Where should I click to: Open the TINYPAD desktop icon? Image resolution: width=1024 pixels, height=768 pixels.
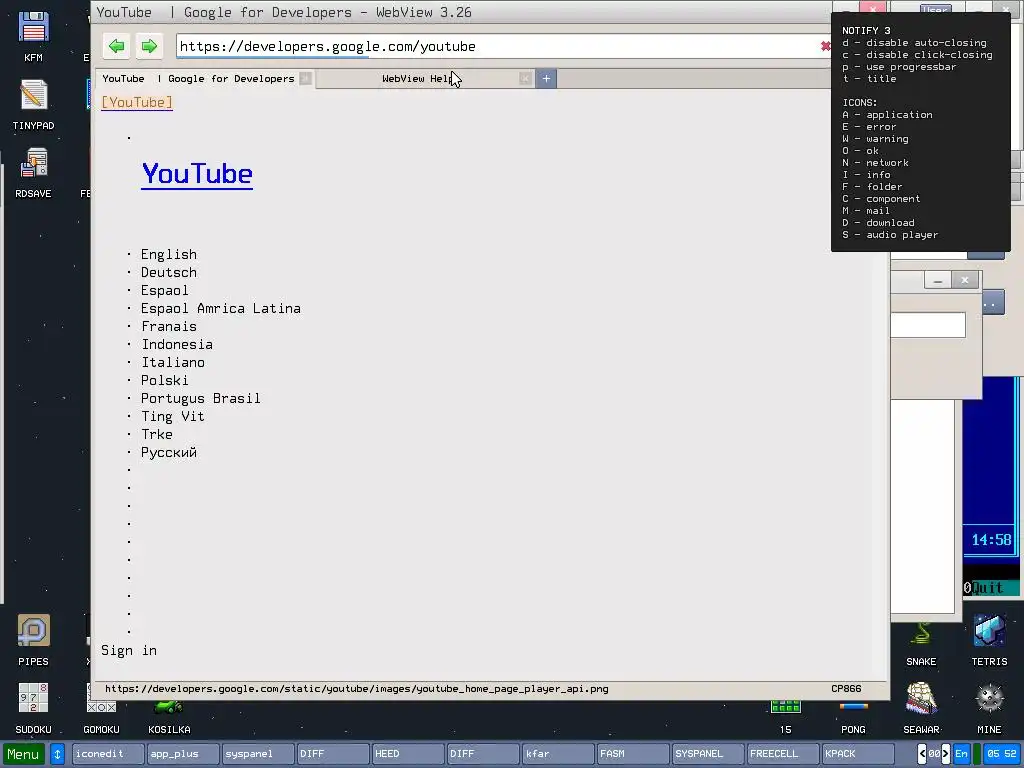point(33,104)
